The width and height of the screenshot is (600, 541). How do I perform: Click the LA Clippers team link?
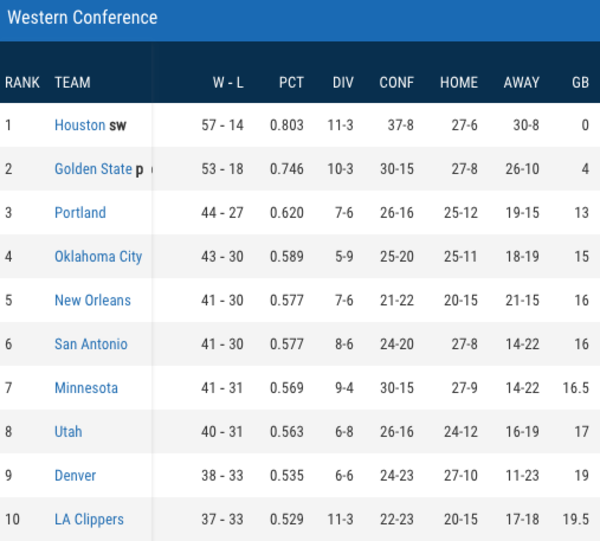(89, 519)
